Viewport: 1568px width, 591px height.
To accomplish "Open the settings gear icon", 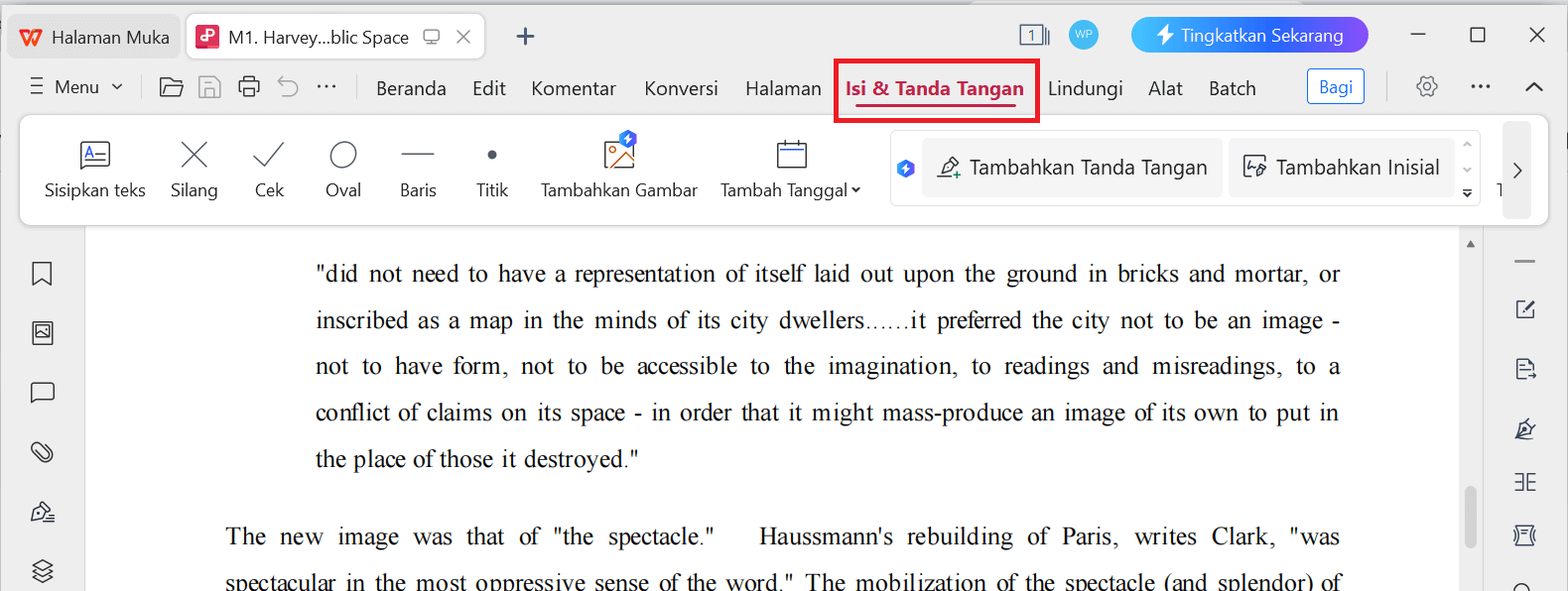I will pyautogui.click(x=1427, y=87).
